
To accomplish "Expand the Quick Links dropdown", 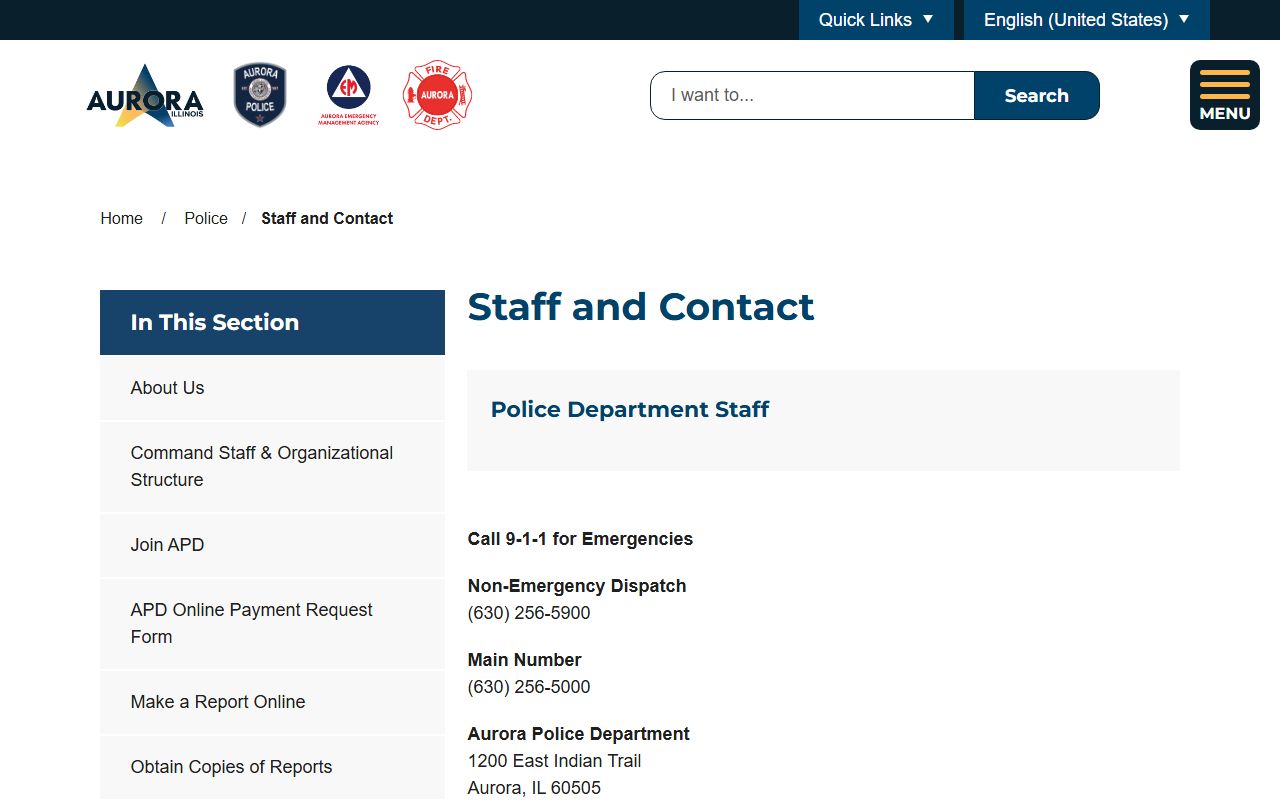I will 876,20.
